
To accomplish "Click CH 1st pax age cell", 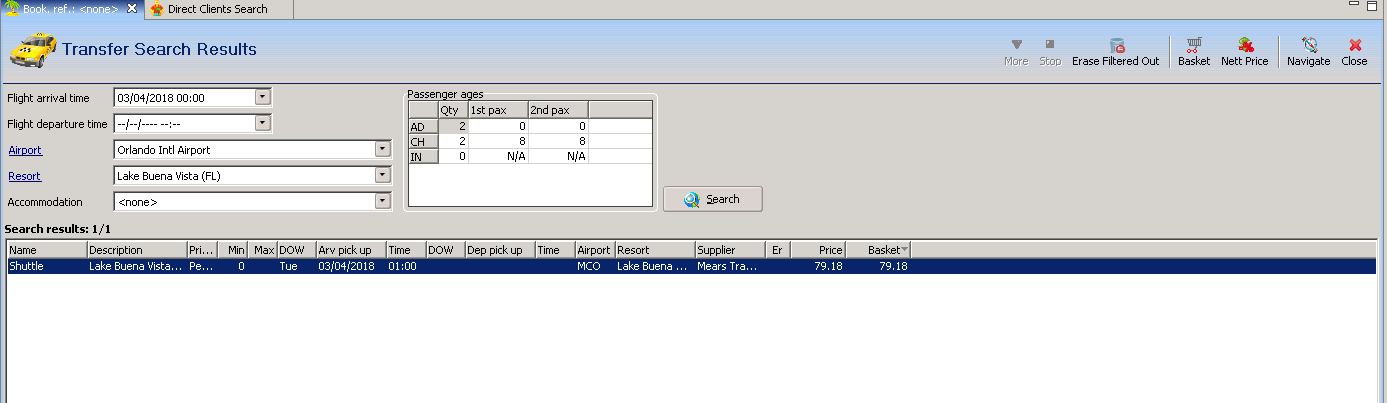I will point(498,141).
